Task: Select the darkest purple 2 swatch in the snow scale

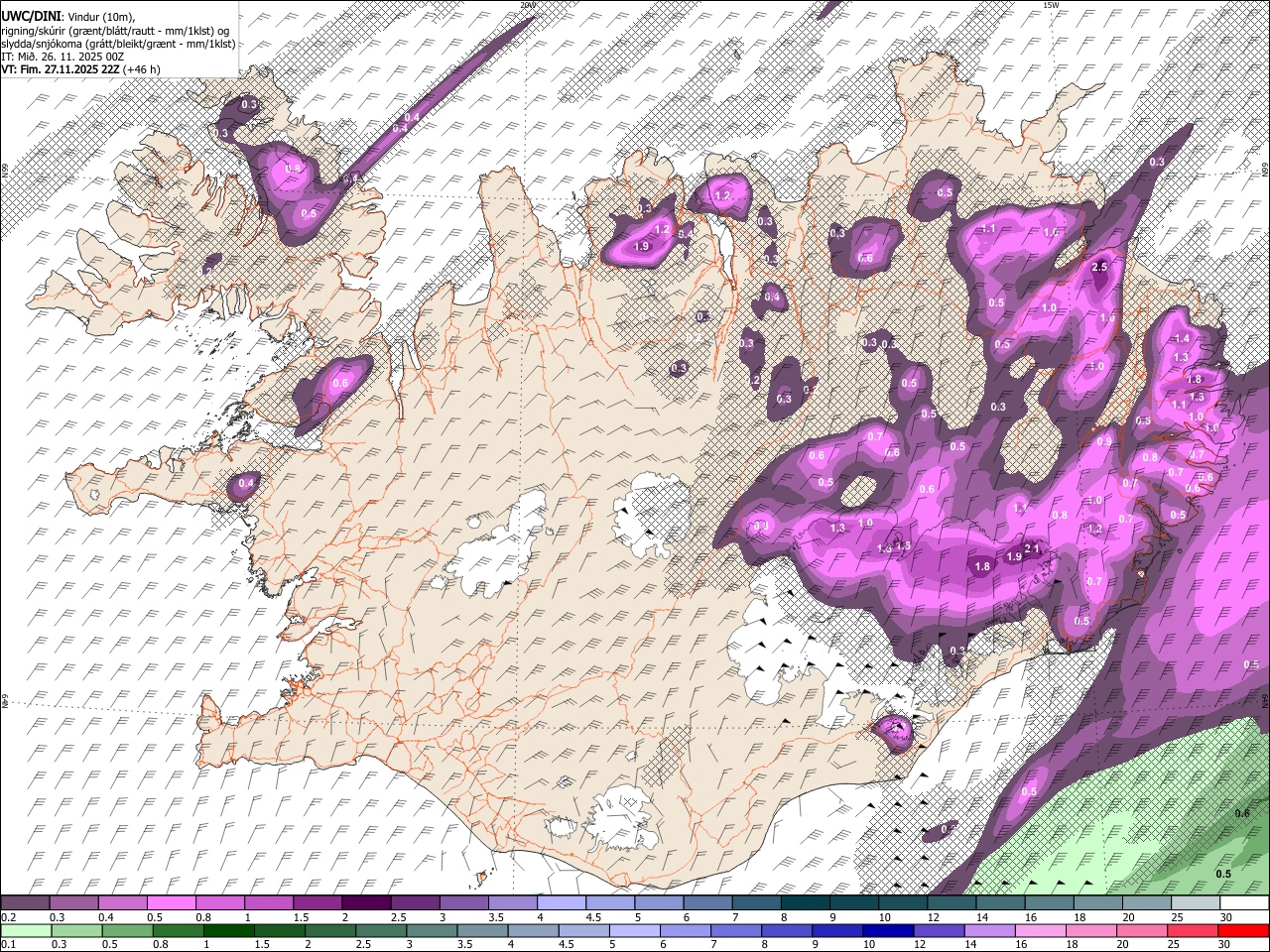Action: tap(365, 903)
